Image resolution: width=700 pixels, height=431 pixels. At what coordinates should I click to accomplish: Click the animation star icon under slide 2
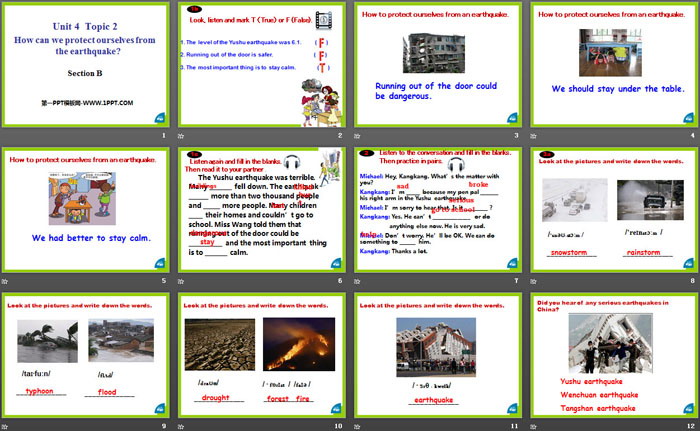181,136
